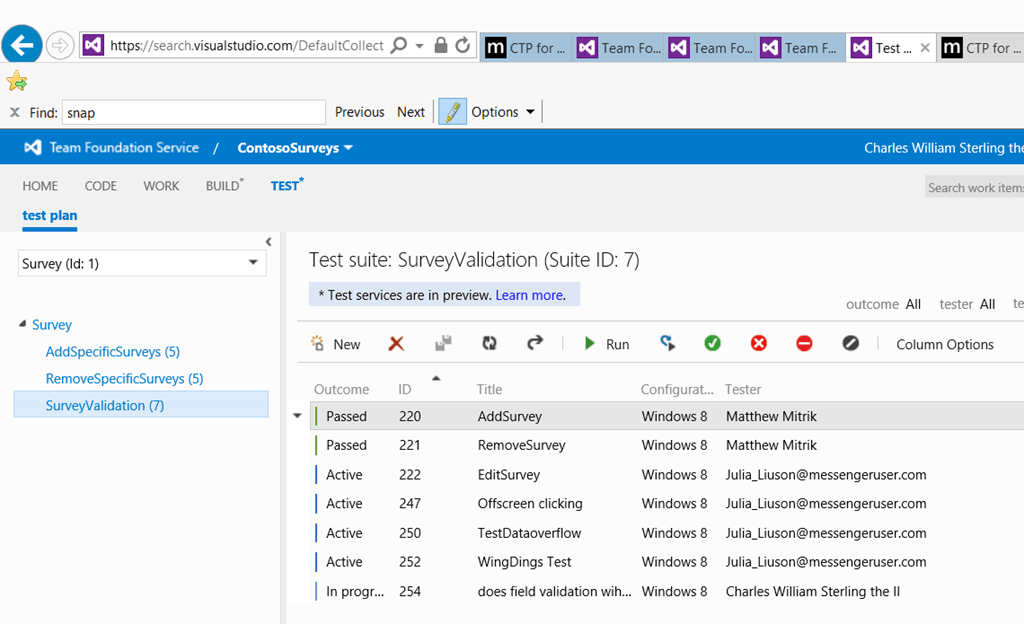Select the Offscreen clicking test row
The height and width of the screenshot is (624, 1024).
point(666,503)
